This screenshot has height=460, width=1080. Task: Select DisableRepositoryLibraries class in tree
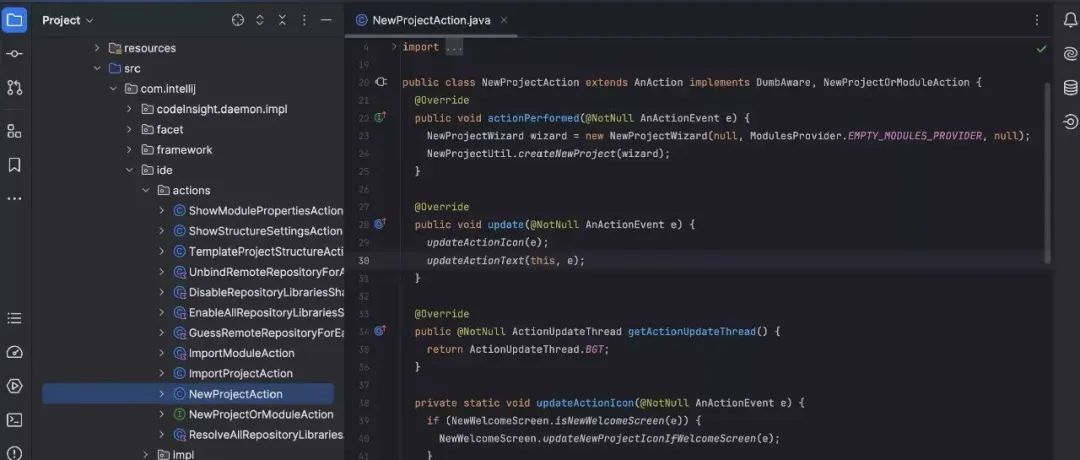[267, 292]
